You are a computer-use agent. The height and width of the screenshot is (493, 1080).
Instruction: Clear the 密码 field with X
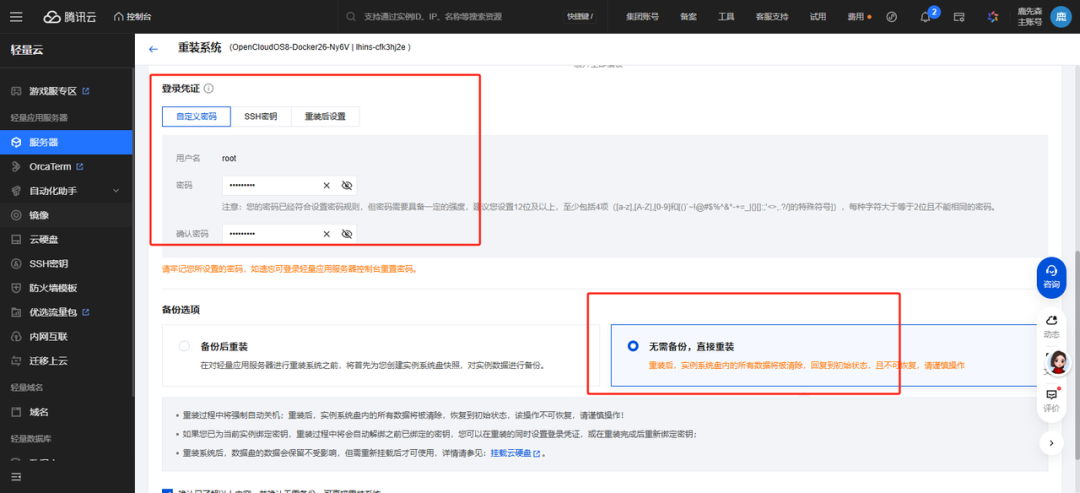tap(326, 185)
